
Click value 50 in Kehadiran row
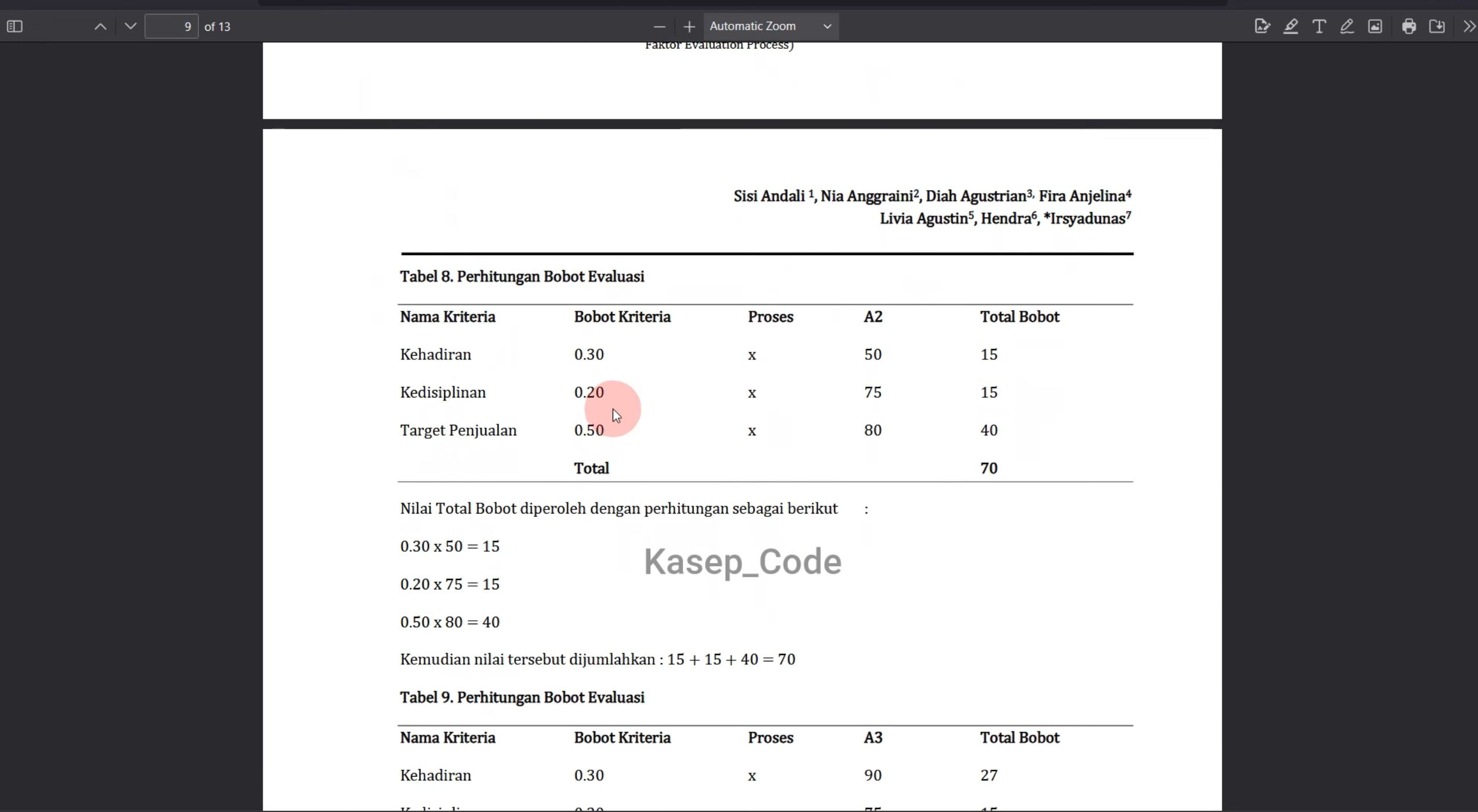tap(873, 355)
